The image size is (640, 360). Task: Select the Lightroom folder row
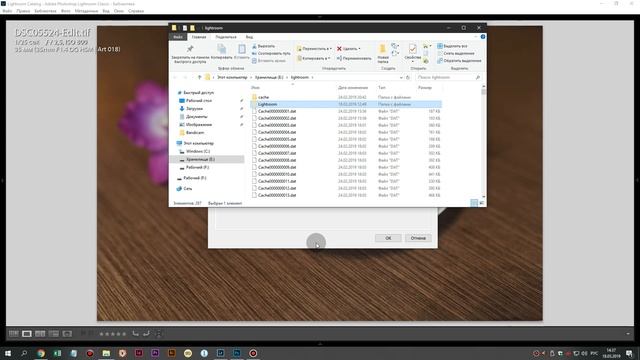point(346,104)
